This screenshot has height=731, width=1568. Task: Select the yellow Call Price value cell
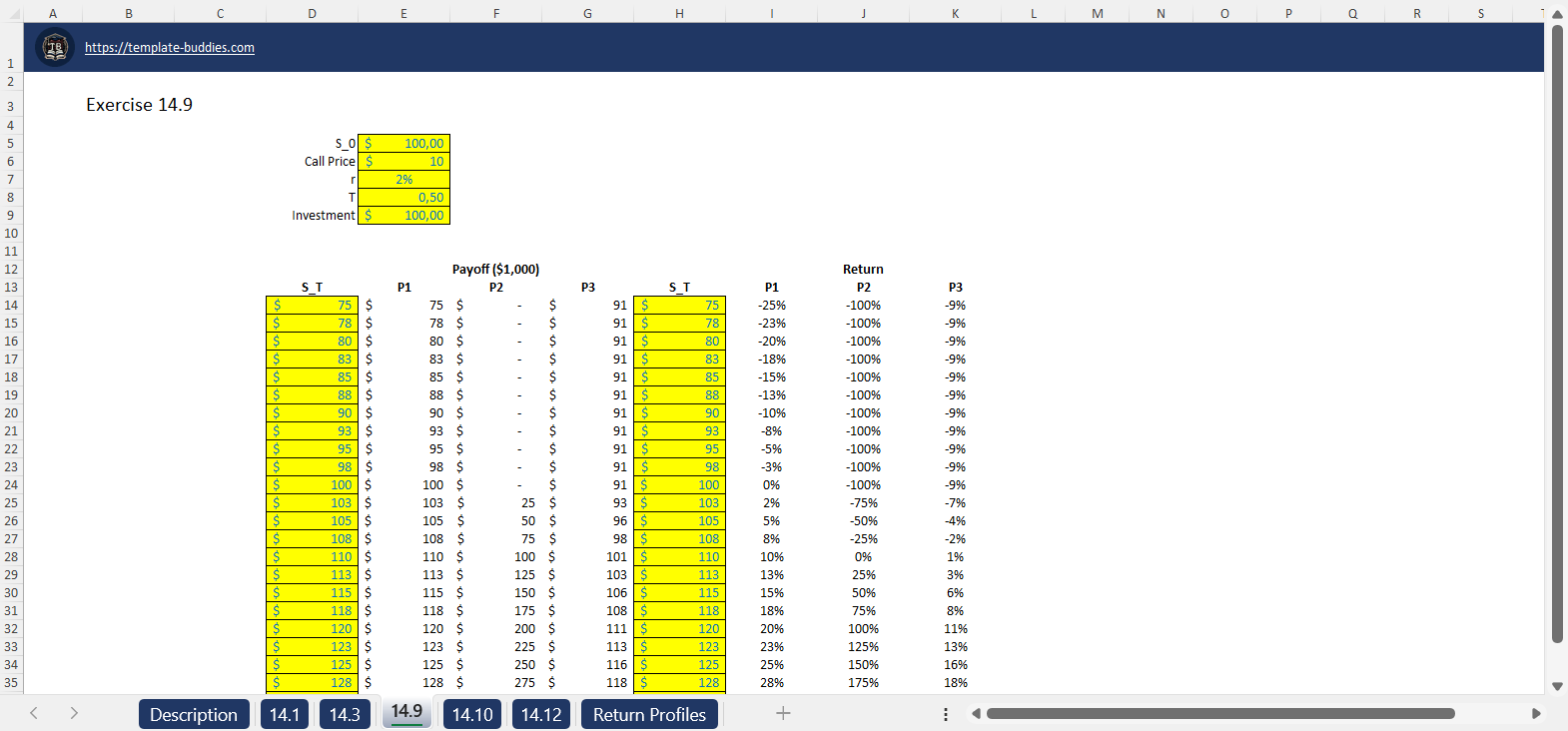(404, 162)
